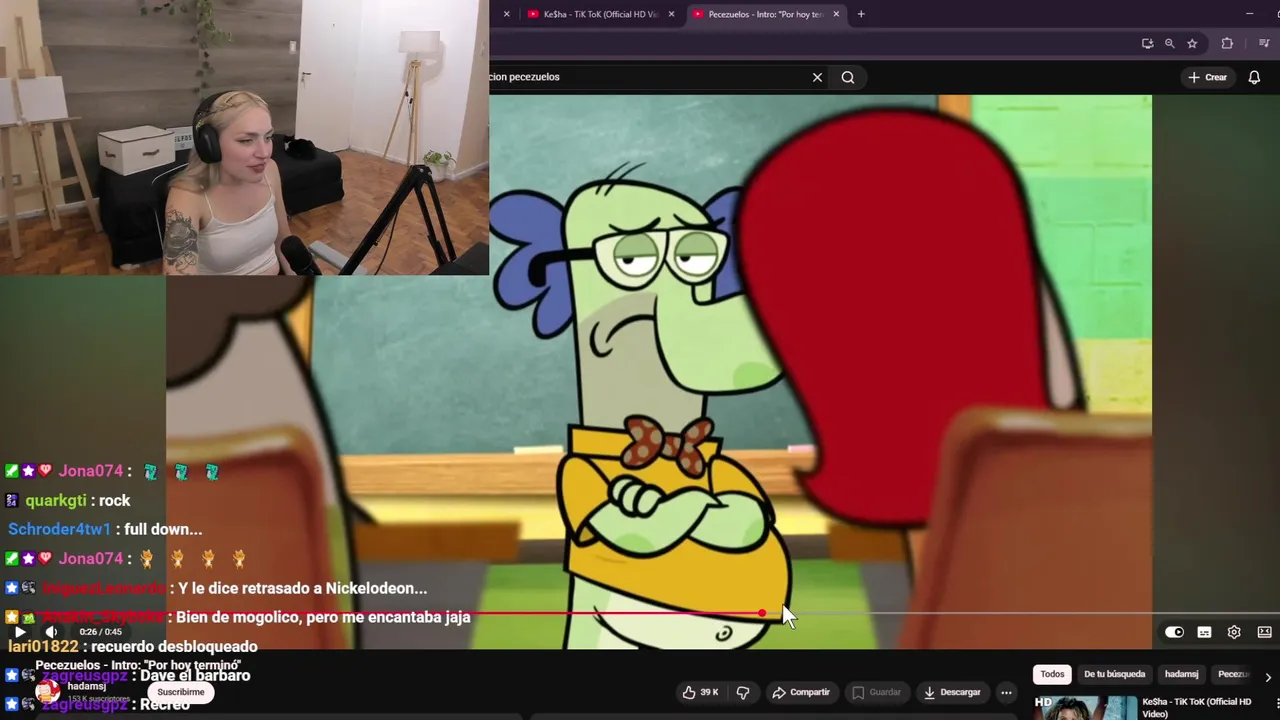Screen dimensions: 1280x720
Task: Save the video with Guardar
Action: coord(876,692)
